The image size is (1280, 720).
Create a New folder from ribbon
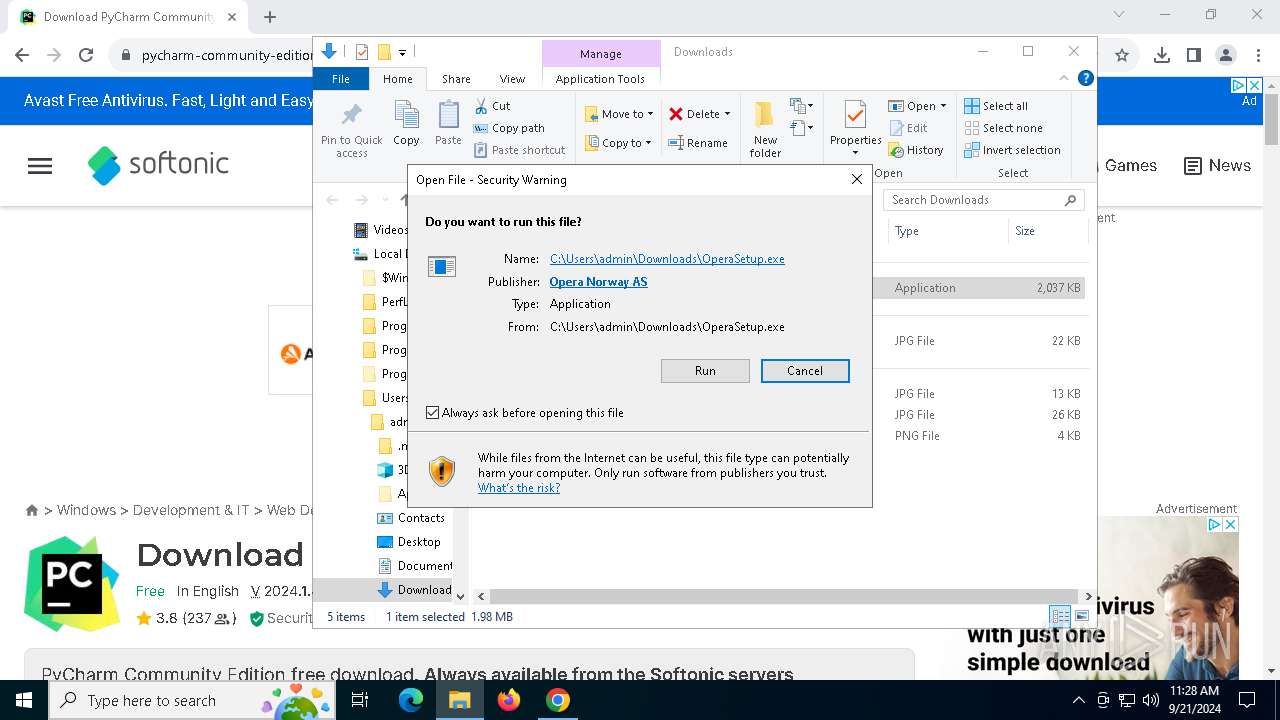click(x=765, y=128)
